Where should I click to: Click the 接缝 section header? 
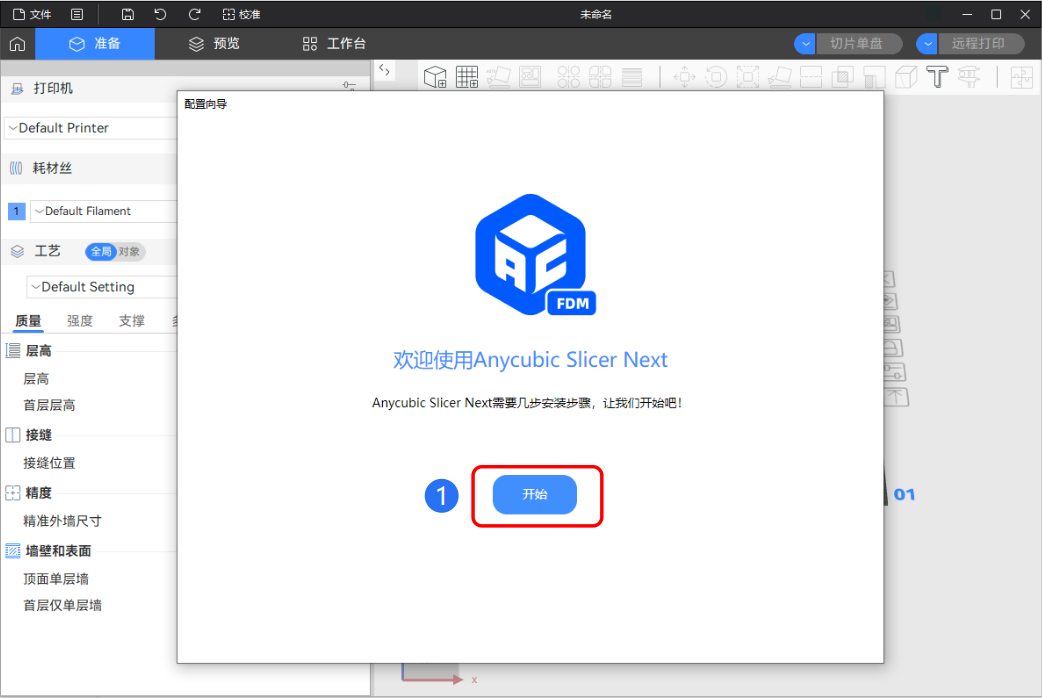pos(39,435)
